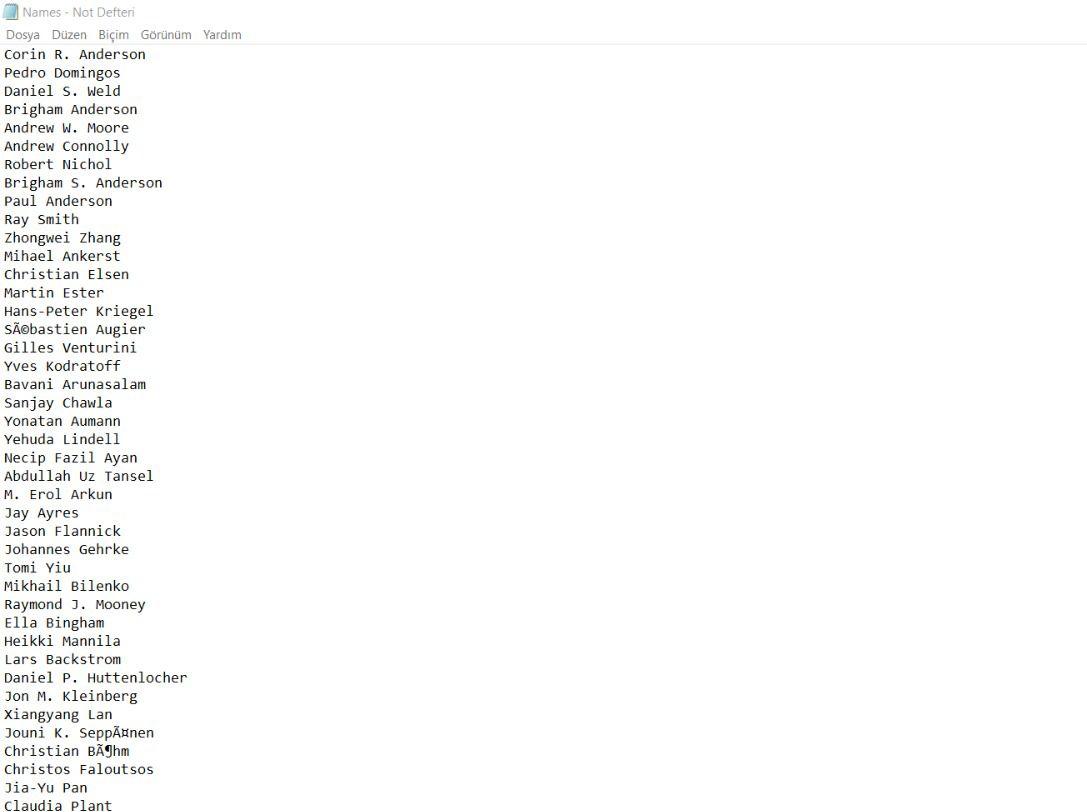Open the Görünüm menu
This screenshot has width=1087, height=812.
pos(166,35)
